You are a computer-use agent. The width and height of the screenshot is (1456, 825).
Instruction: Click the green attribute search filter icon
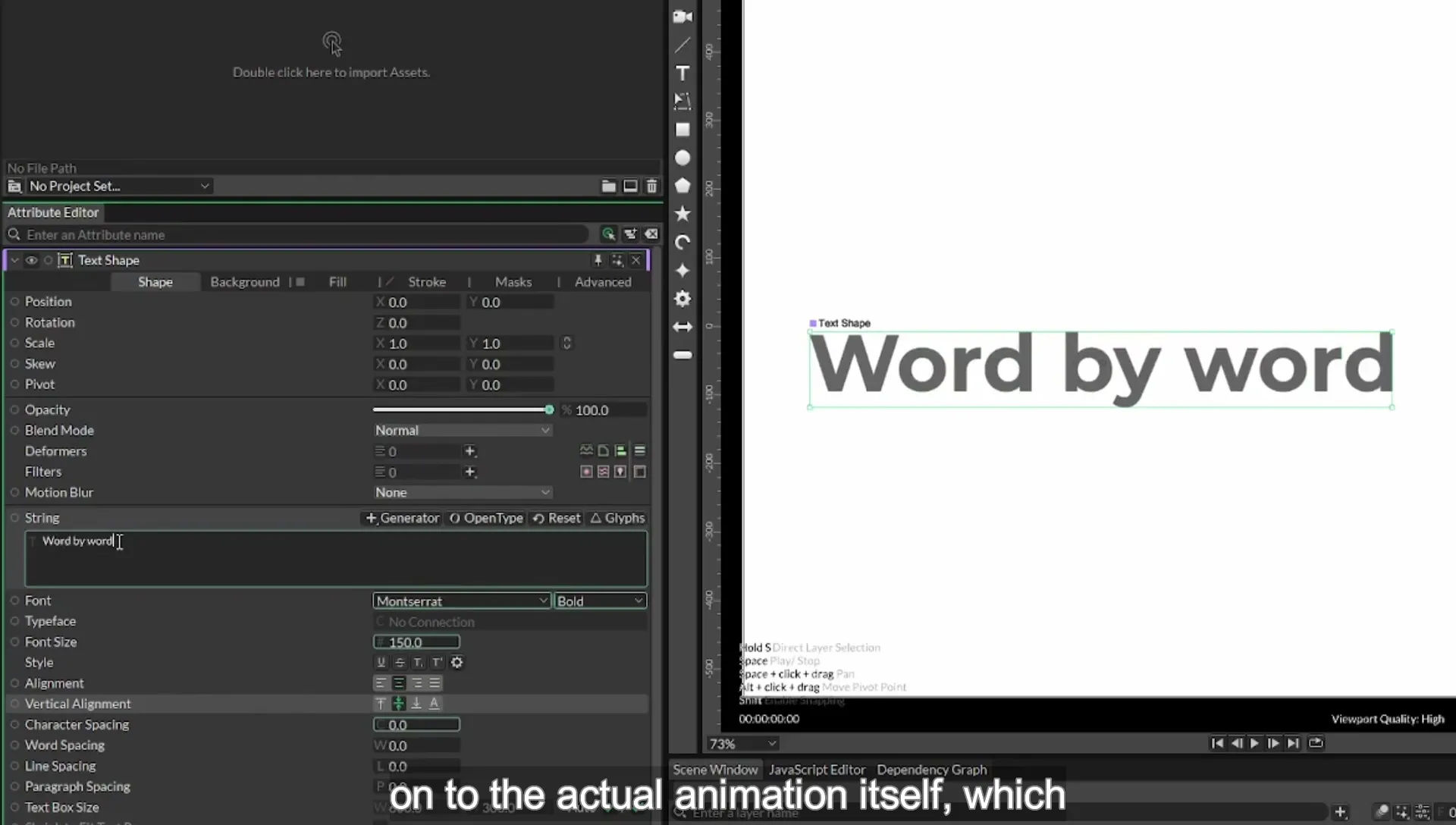coord(608,234)
